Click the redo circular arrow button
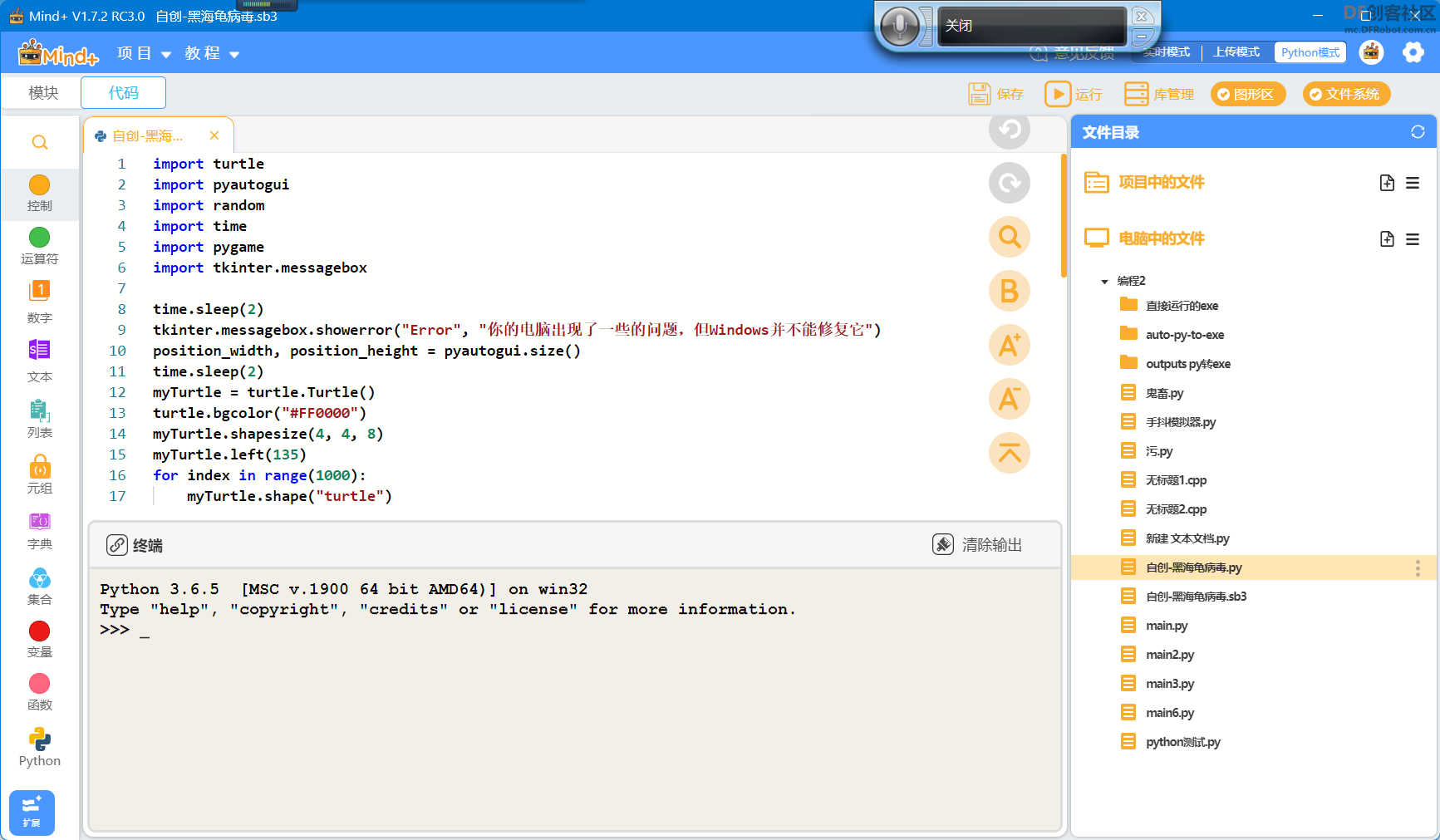 (1009, 183)
